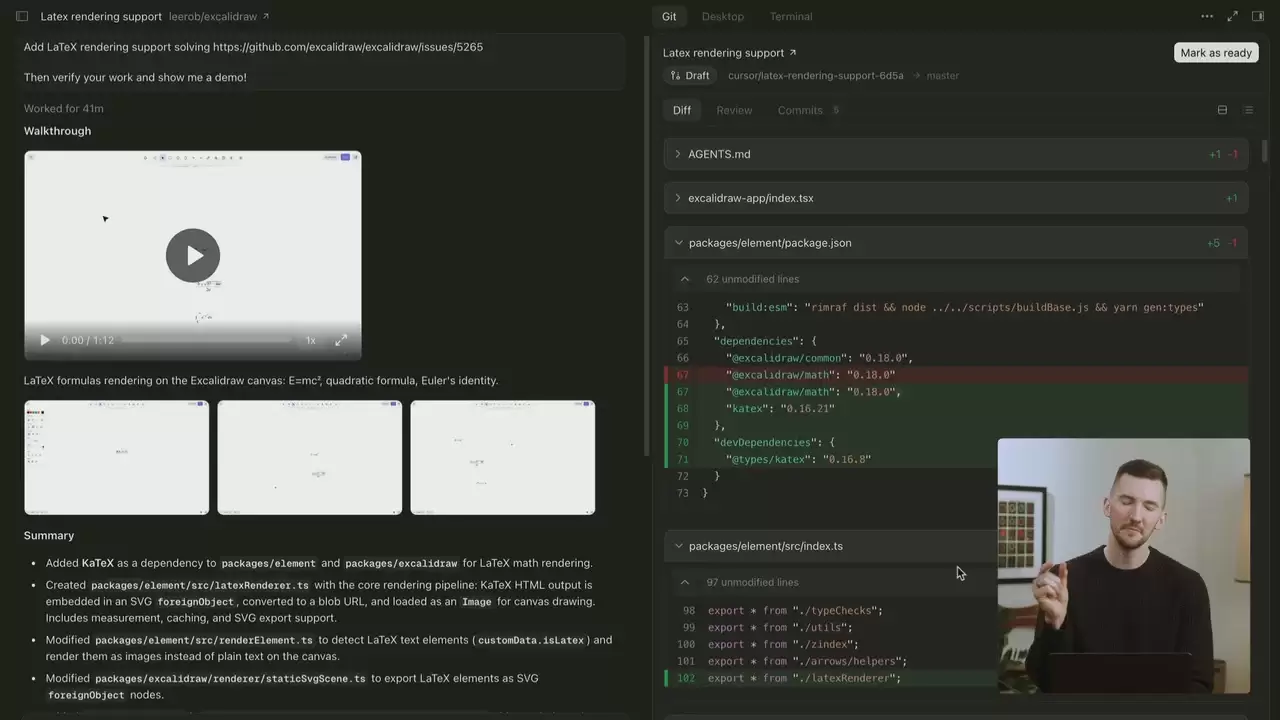Screen dimensions: 1280x720
Task: Open the third canvas screenshot thumbnail
Action: click(503, 458)
